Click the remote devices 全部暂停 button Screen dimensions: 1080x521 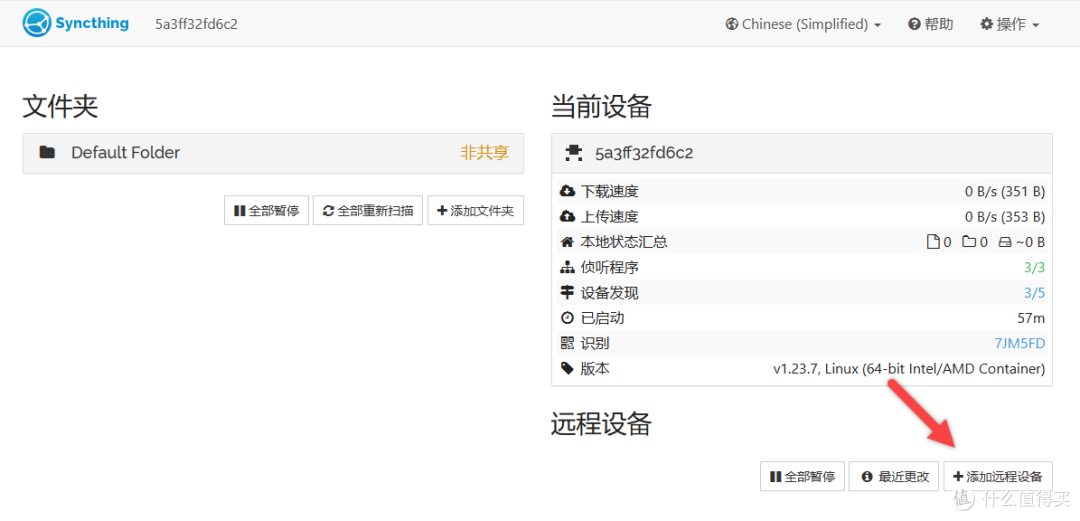click(x=802, y=476)
